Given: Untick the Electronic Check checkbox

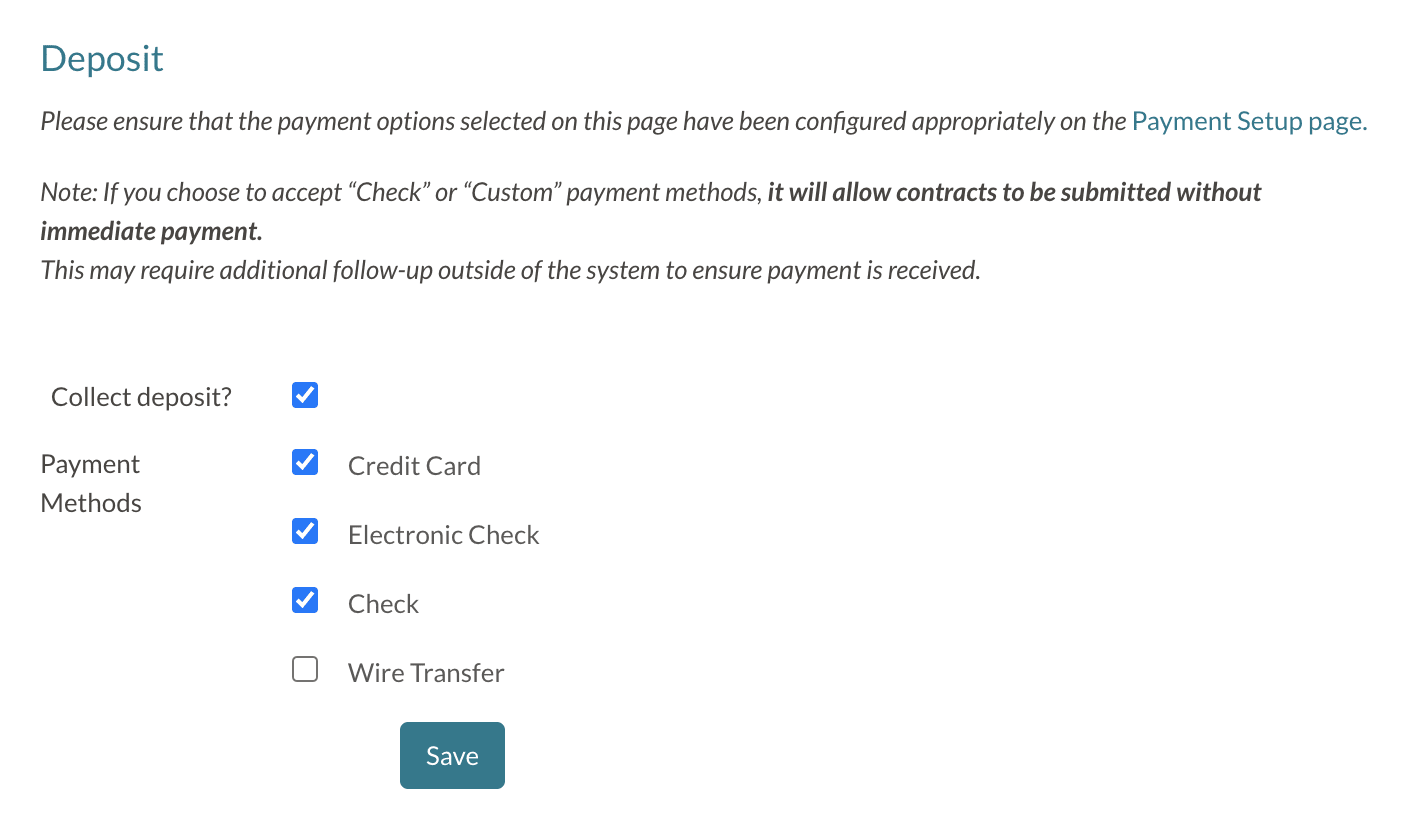Looking at the screenshot, I should [305, 532].
